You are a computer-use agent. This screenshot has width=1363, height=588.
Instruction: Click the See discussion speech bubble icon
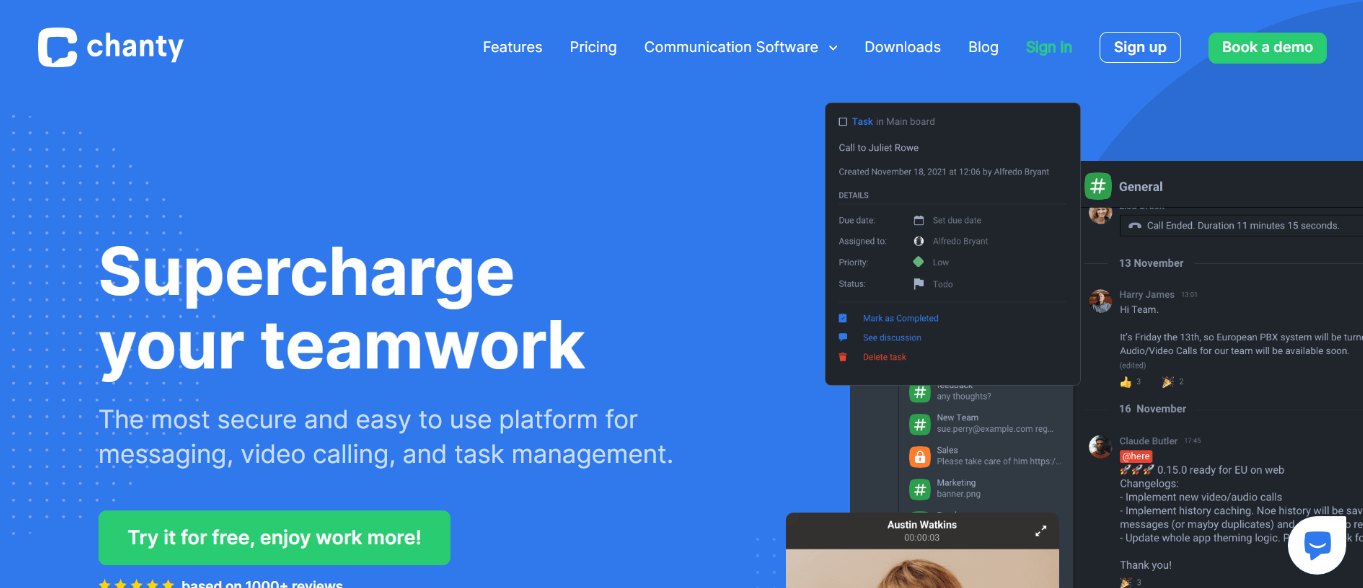(x=843, y=338)
